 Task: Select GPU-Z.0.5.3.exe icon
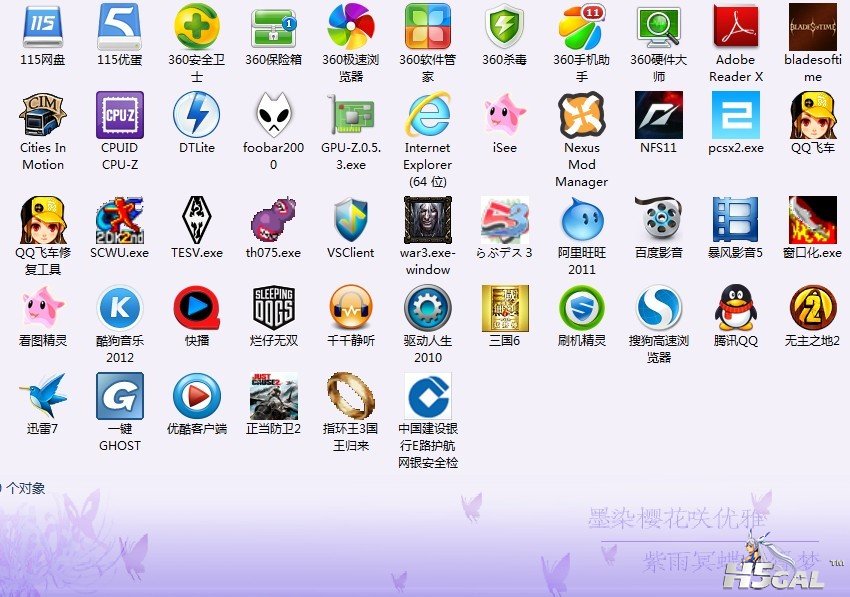click(351, 114)
